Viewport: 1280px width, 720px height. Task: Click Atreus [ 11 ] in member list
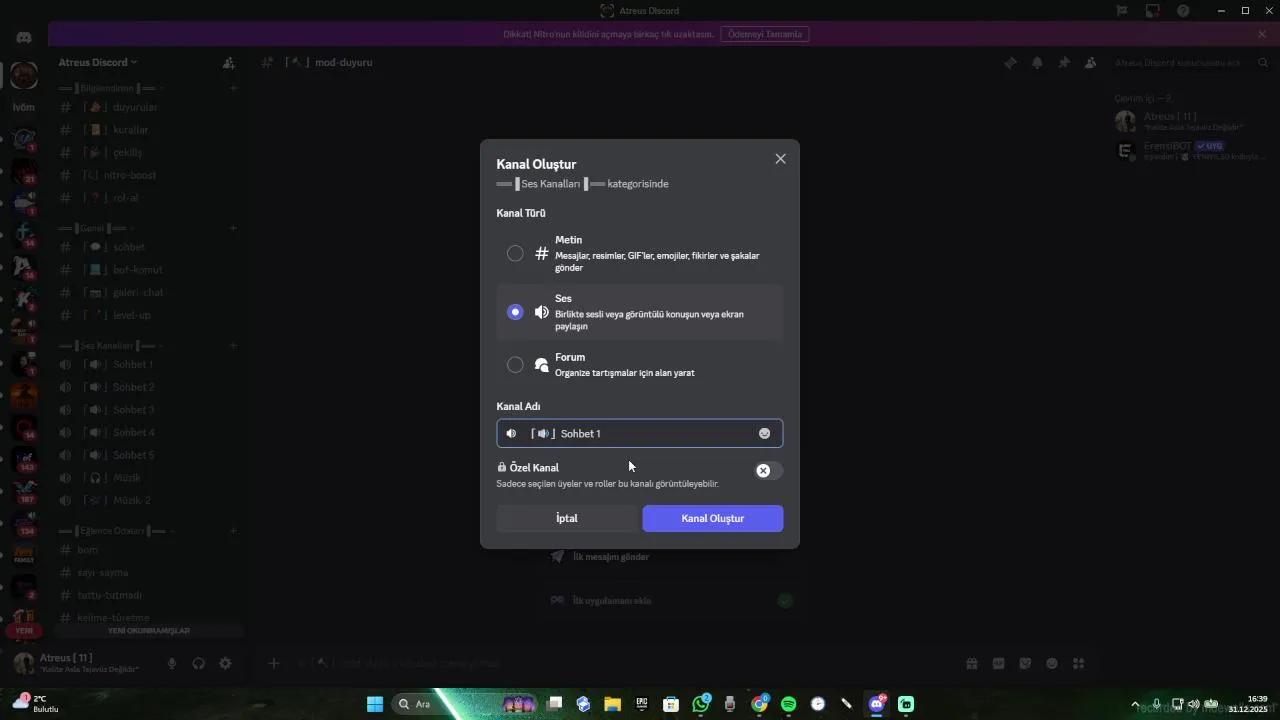1190,121
